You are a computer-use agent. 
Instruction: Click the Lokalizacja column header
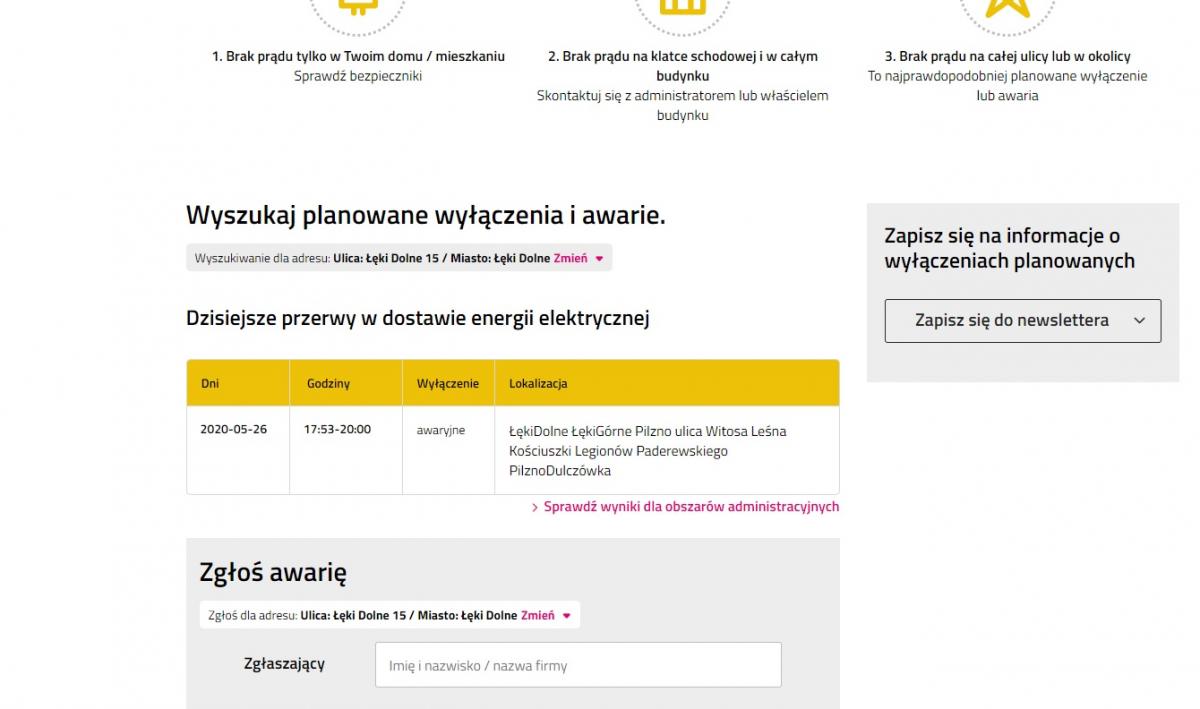[x=667, y=383]
